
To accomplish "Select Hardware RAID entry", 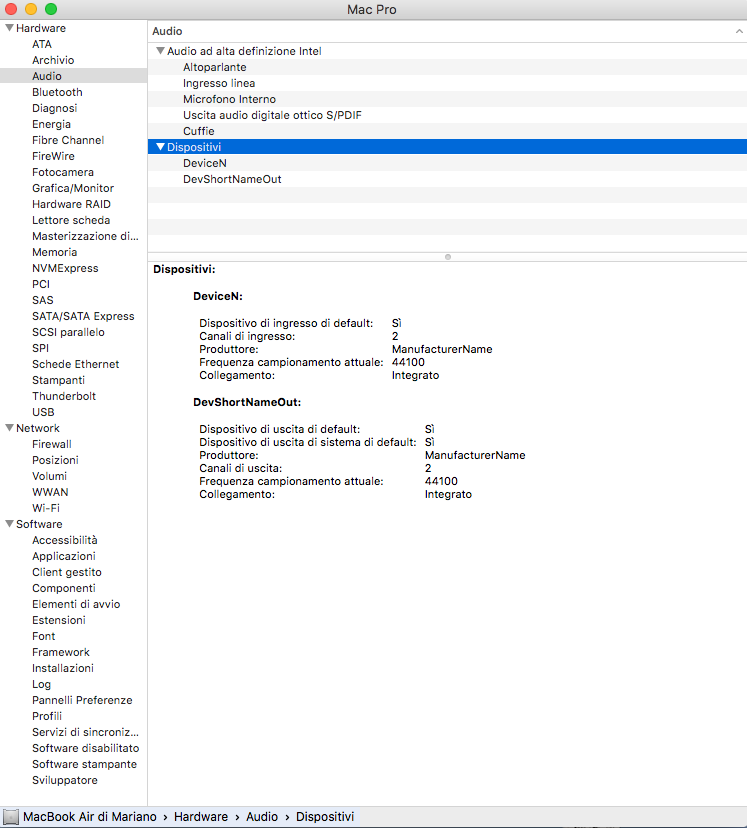I will point(71,204).
